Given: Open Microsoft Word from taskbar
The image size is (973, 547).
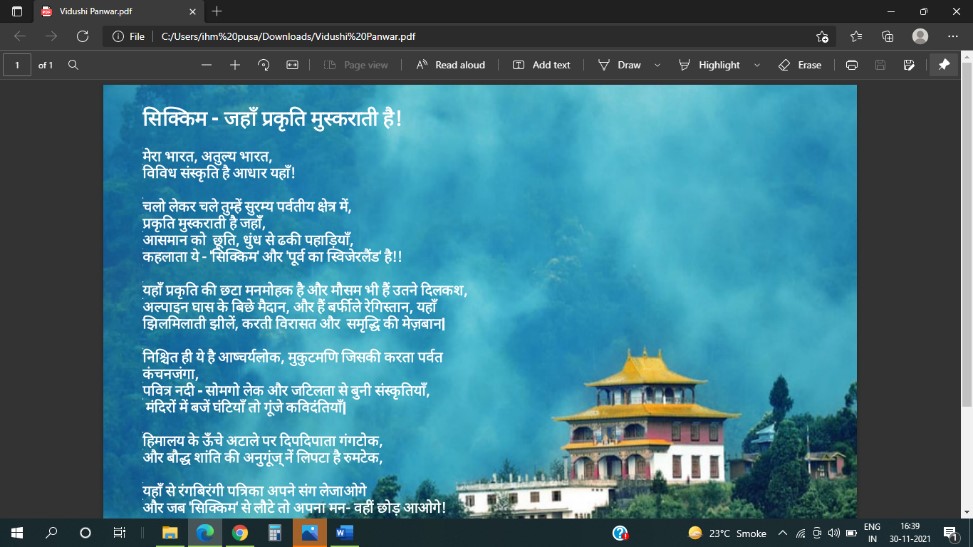Looking at the screenshot, I should (344, 533).
